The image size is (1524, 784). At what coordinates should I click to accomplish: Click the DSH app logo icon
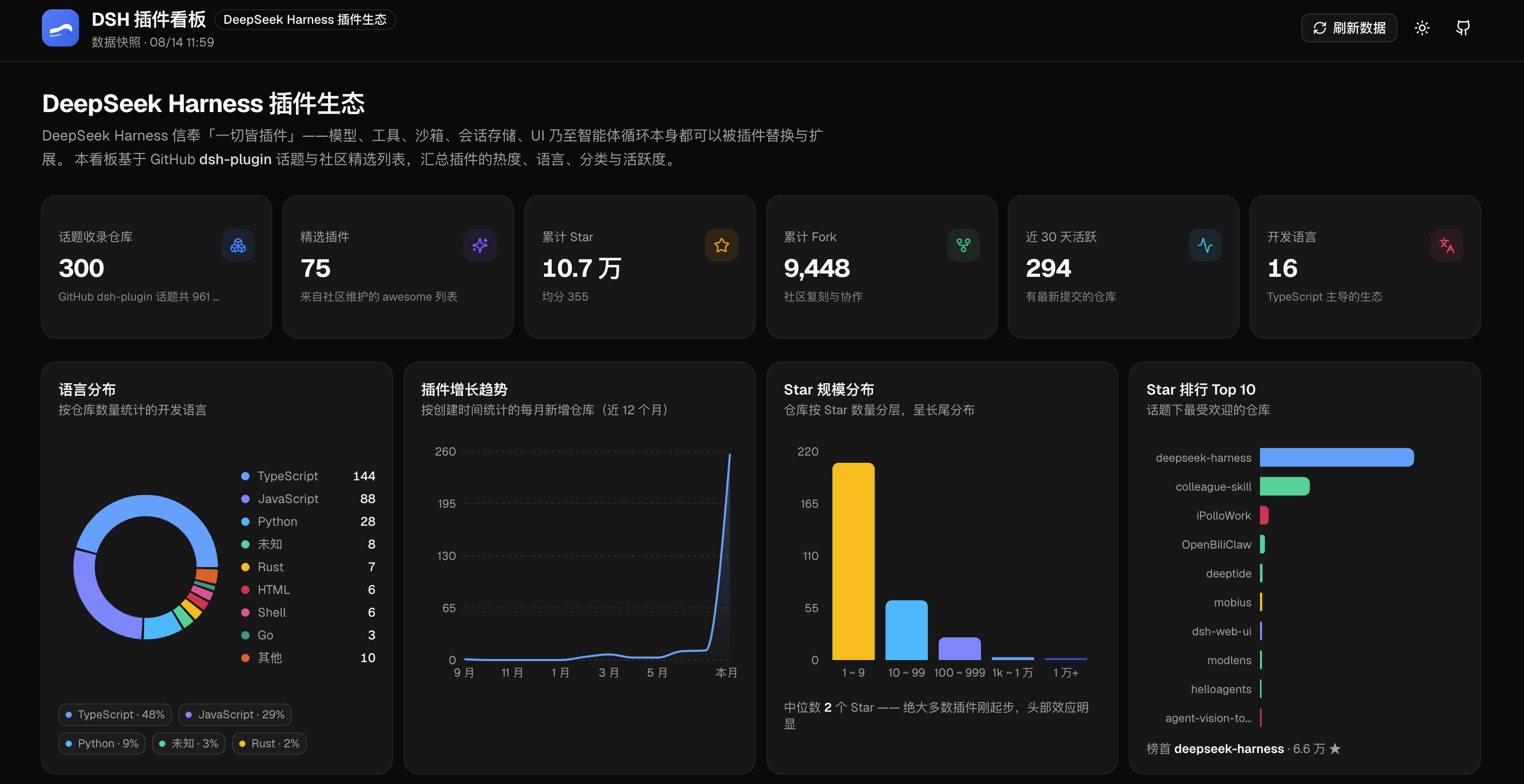tap(60, 28)
